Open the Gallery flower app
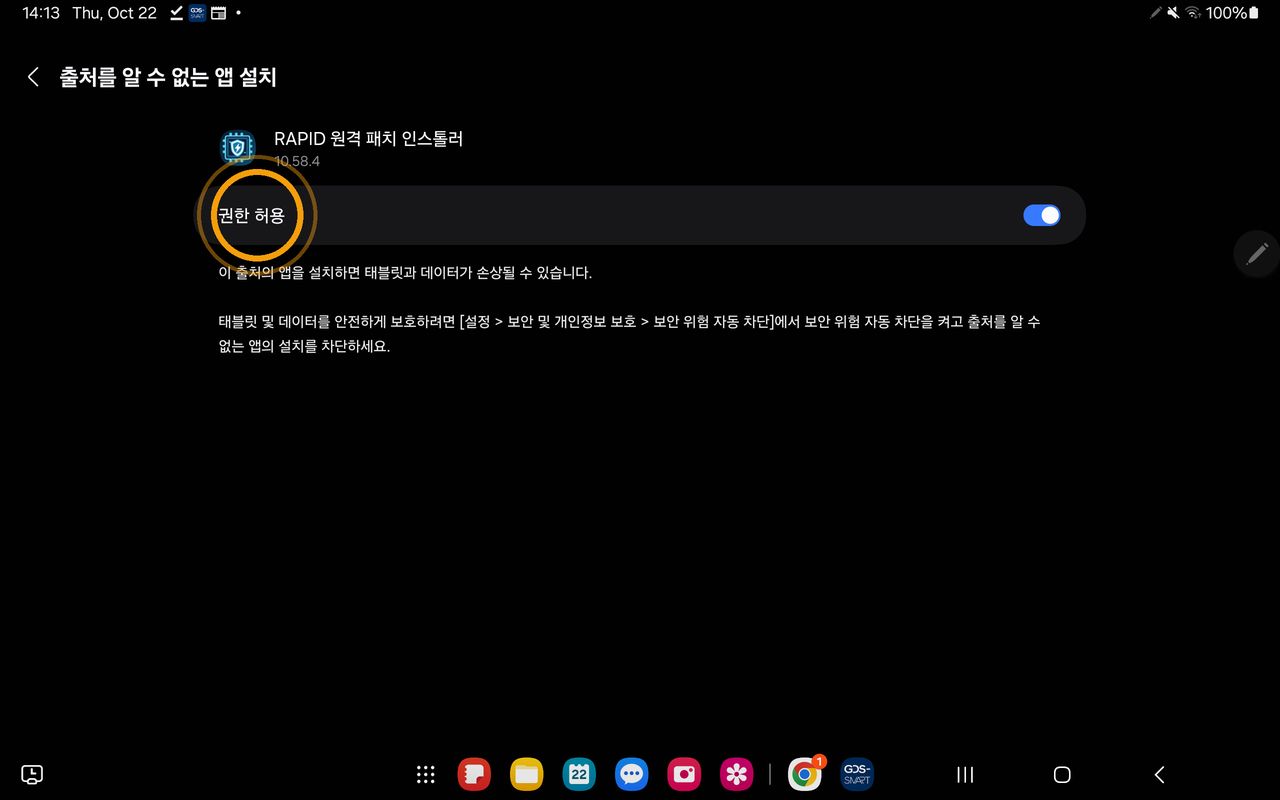 736,774
